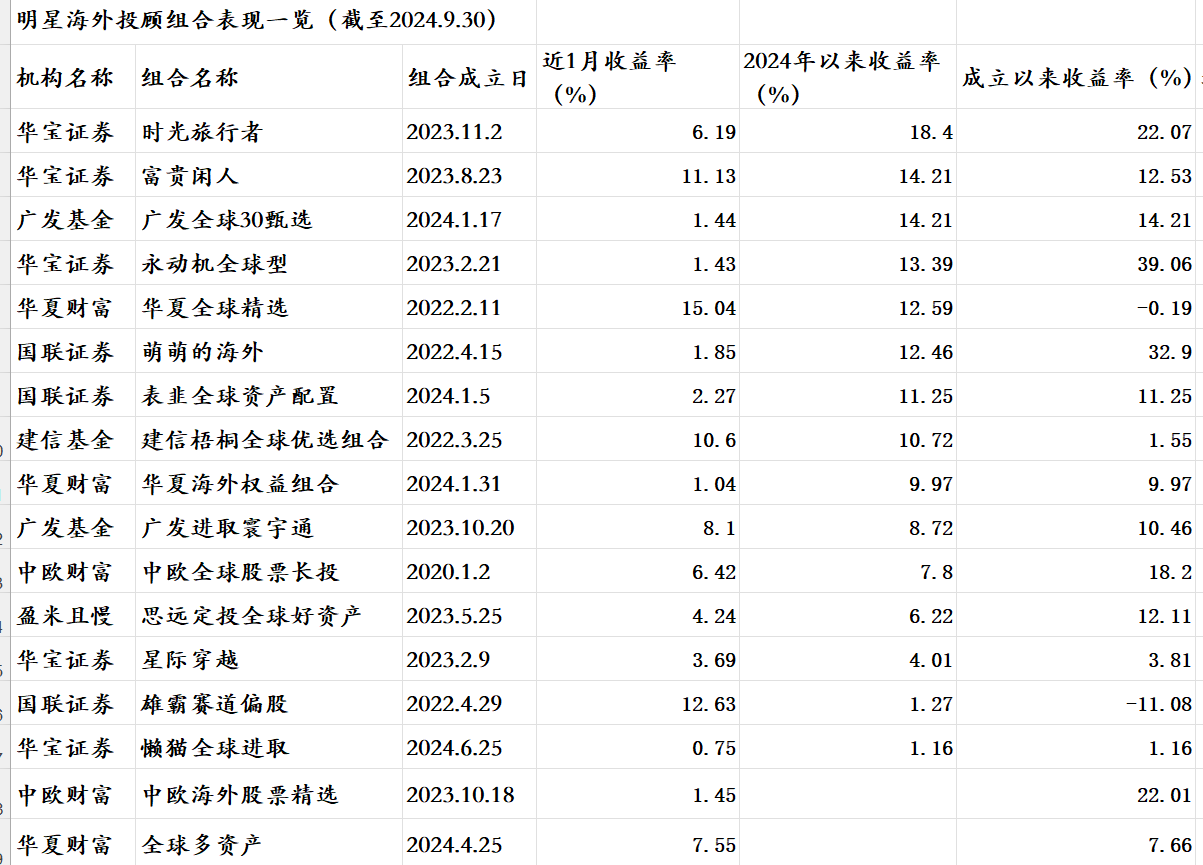This screenshot has height=865, width=1203.
Task: Select the 表韭全球资产配置 cell
Action: click(269, 395)
